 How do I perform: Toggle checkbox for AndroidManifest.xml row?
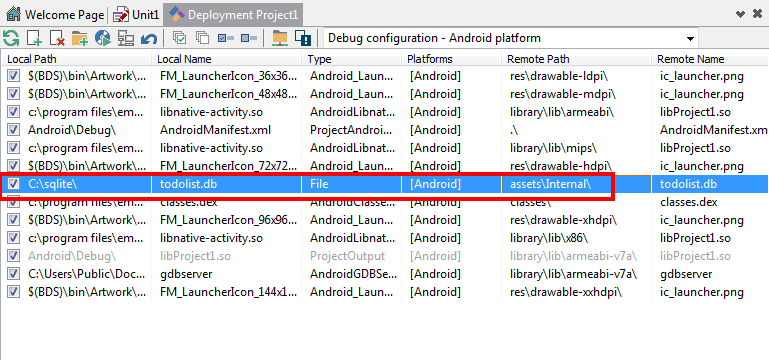14,130
